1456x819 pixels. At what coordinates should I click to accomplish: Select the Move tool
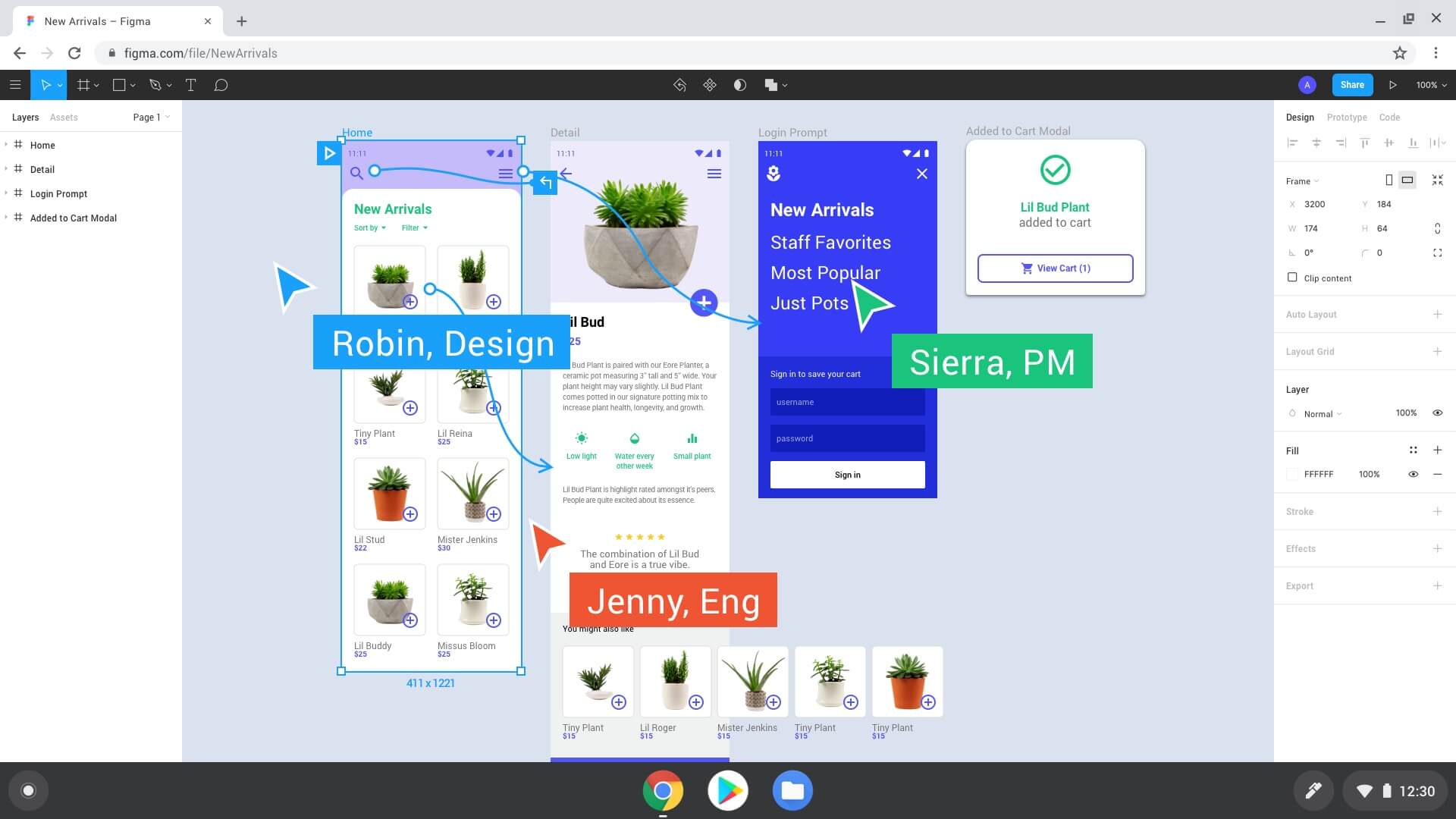pos(45,85)
